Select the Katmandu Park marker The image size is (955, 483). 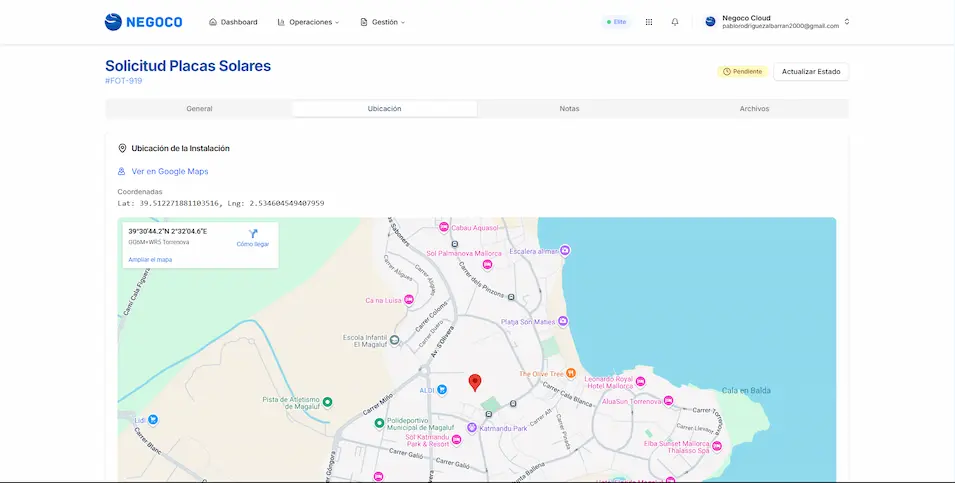tap(471, 428)
